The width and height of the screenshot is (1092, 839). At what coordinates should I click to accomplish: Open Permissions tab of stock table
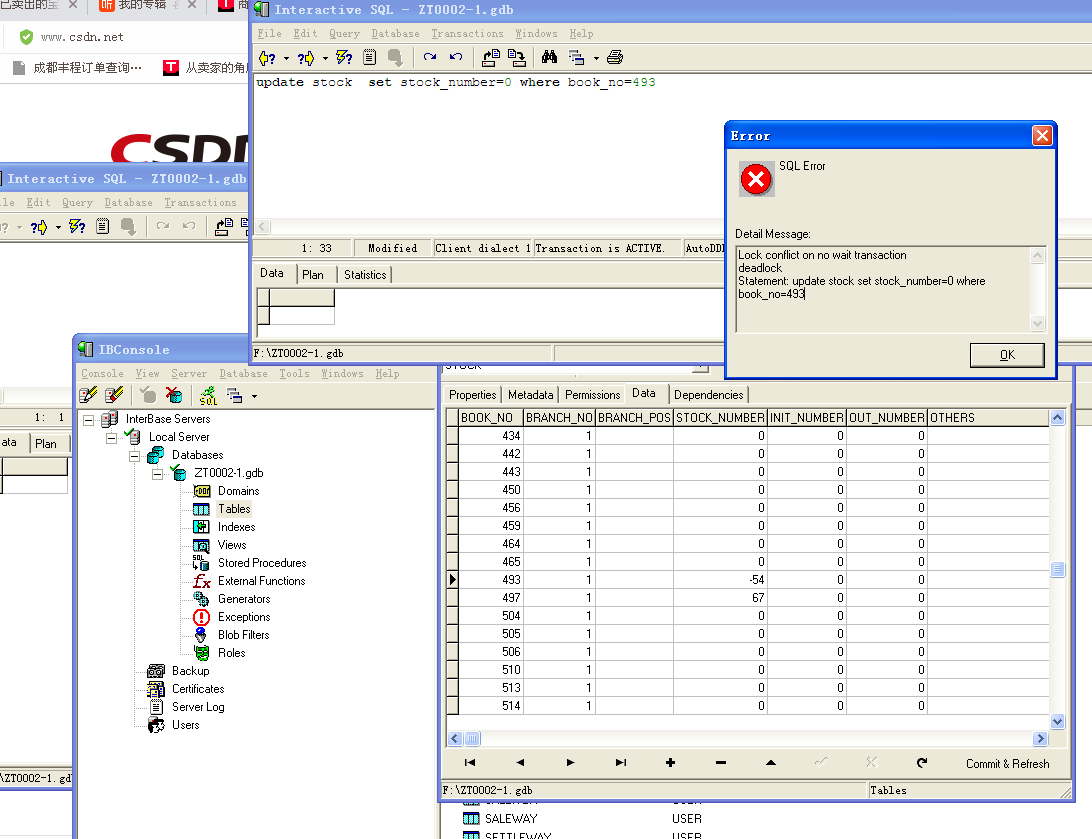593,395
